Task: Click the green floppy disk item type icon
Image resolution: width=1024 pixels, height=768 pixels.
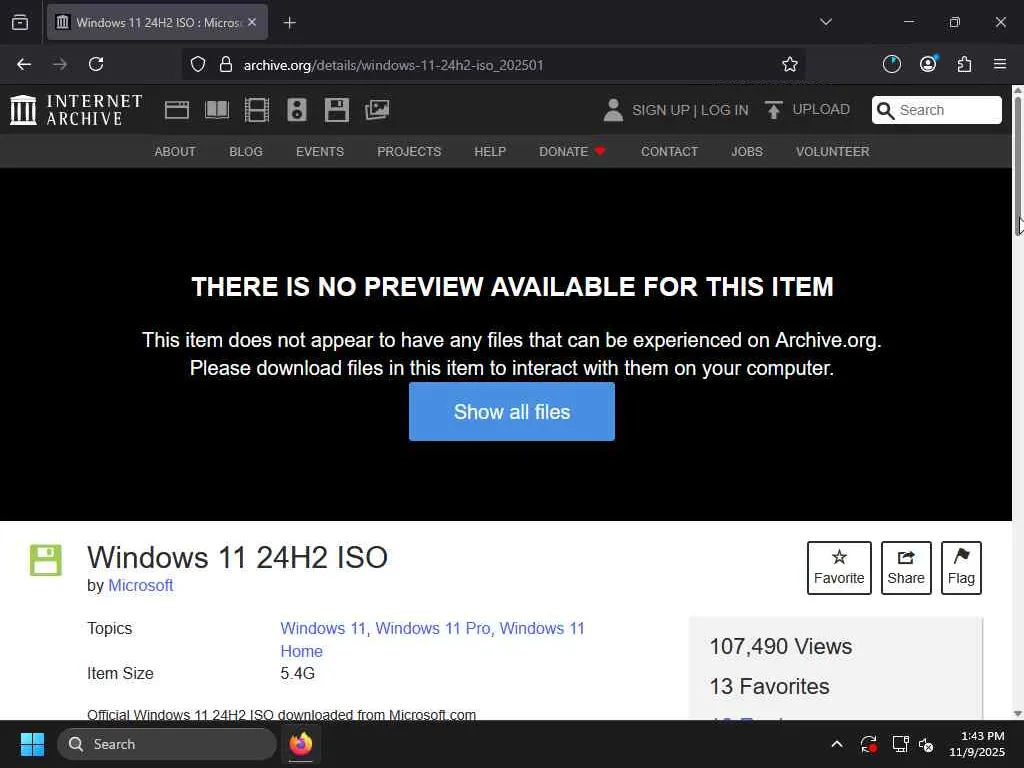Action: tap(46, 560)
